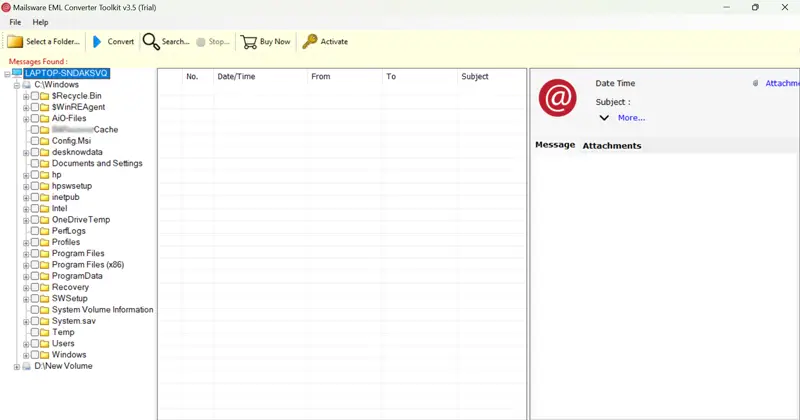Click the Users folder icon
Viewport: 800px width, 420px height.
click(x=45, y=343)
